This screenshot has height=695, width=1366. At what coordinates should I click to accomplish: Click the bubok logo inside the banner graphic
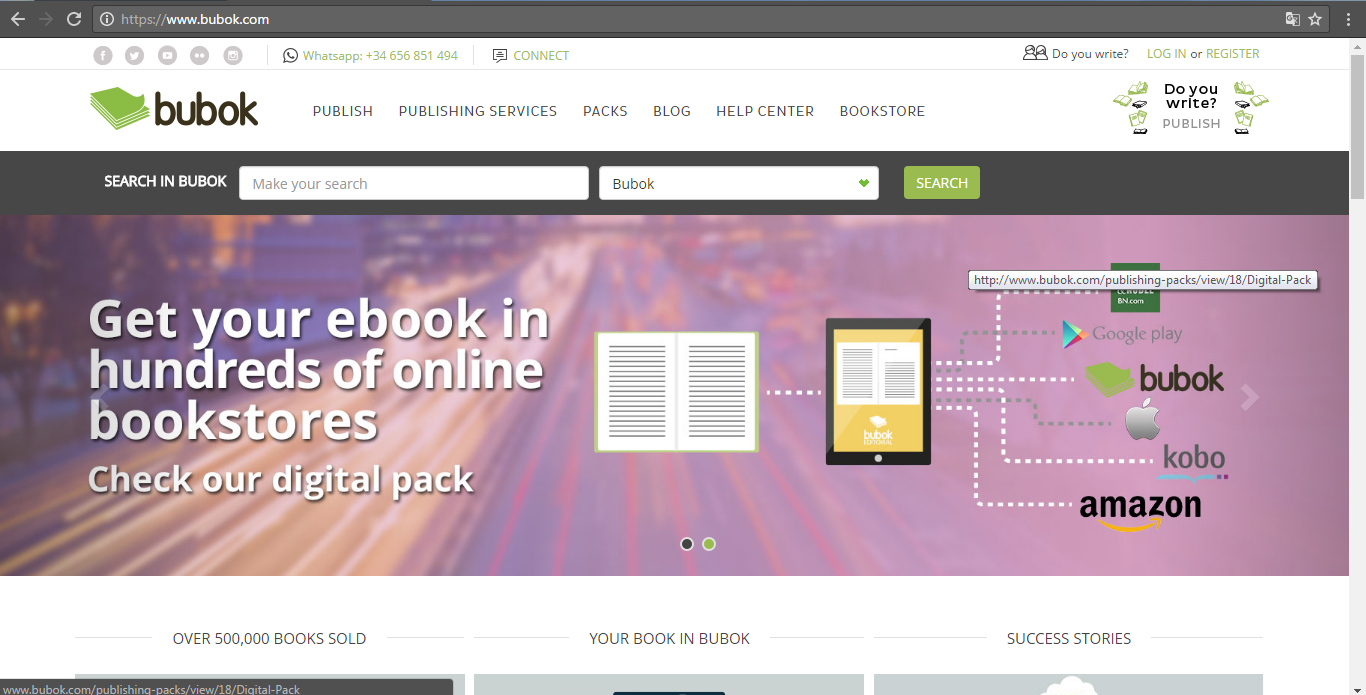pyautogui.click(x=1154, y=379)
